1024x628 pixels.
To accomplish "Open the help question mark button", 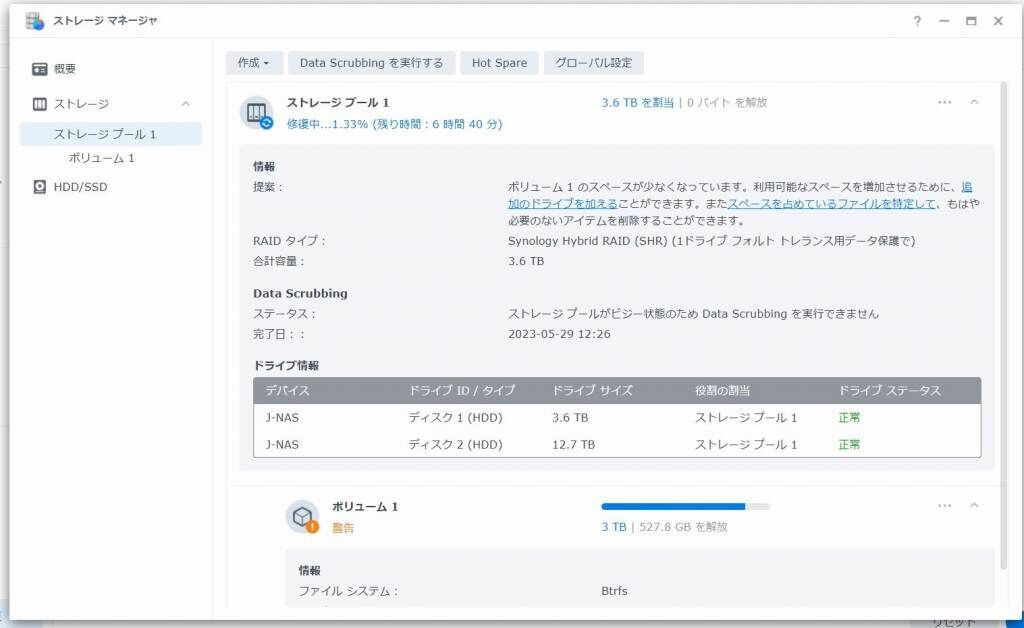I will pos(917,21).
